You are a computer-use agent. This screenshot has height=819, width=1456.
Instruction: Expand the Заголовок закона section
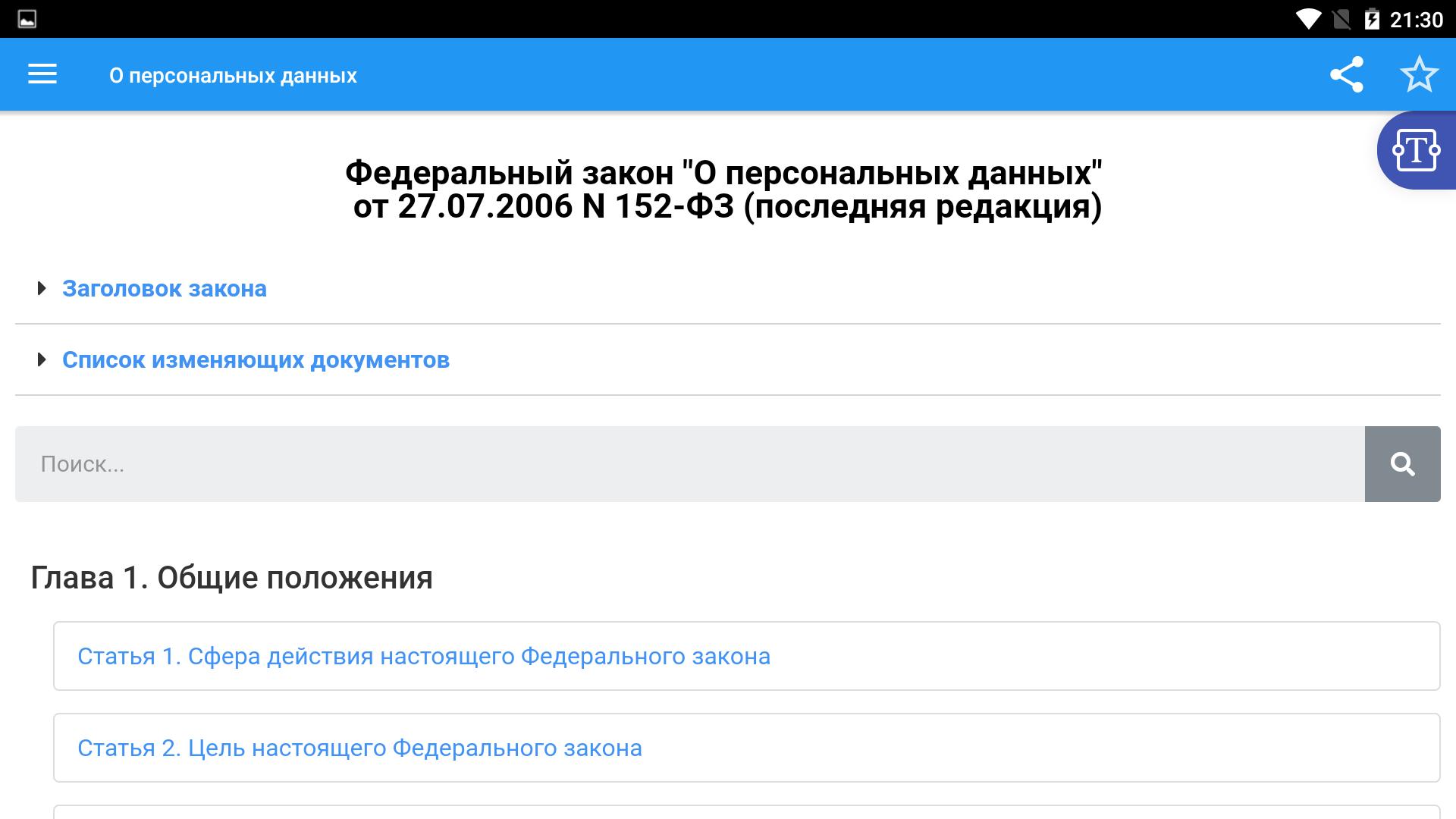(165, 289)
